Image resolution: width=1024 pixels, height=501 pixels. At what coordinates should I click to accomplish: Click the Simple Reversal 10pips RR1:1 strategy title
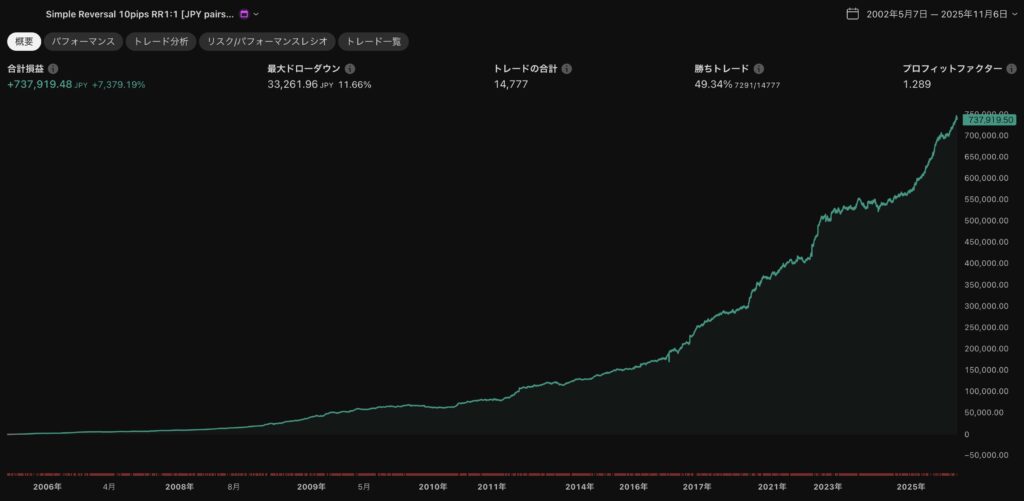click(139, 14)
